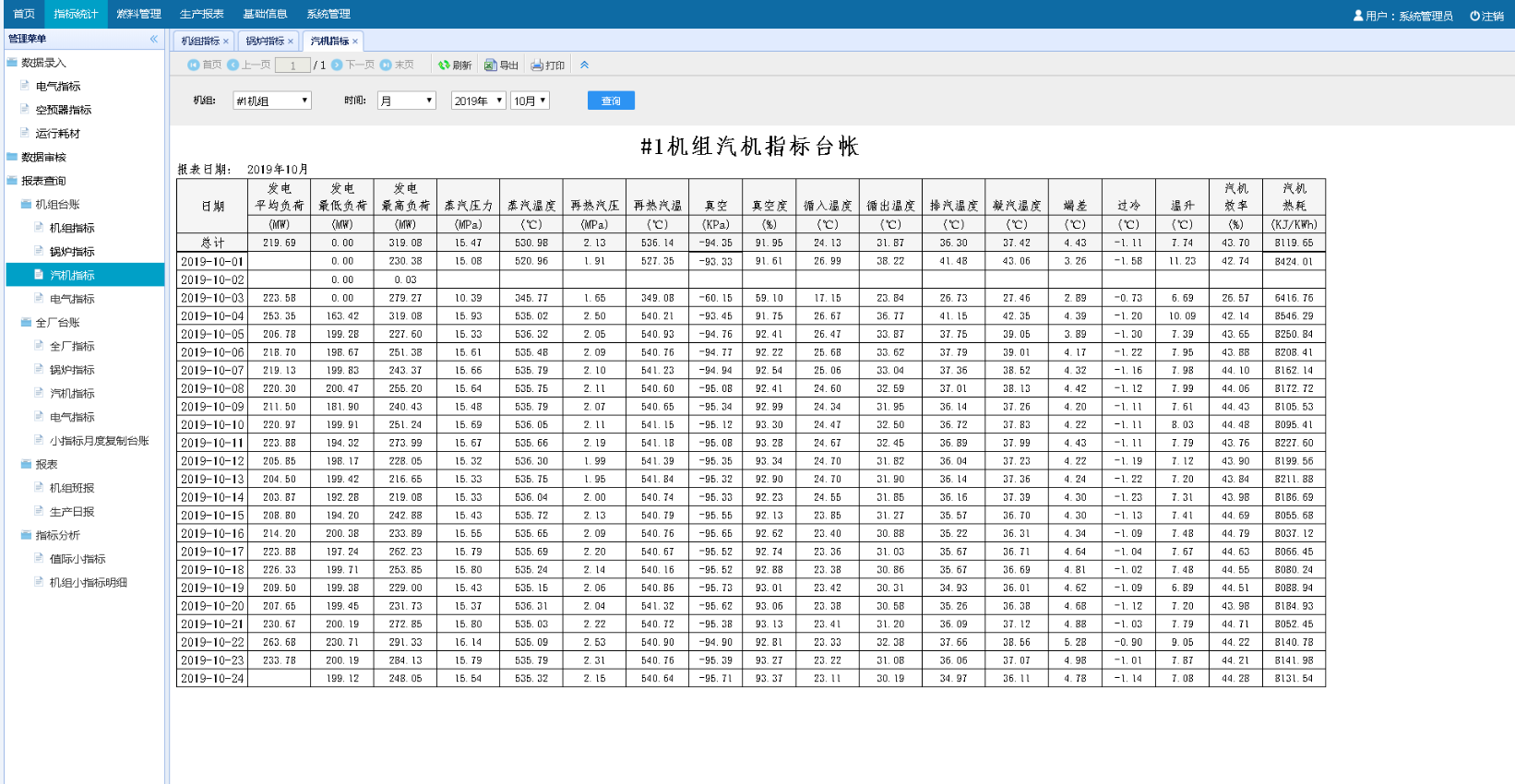Click the 汽机热耗 column header
1515x784 pixels.
[1294, 197]
